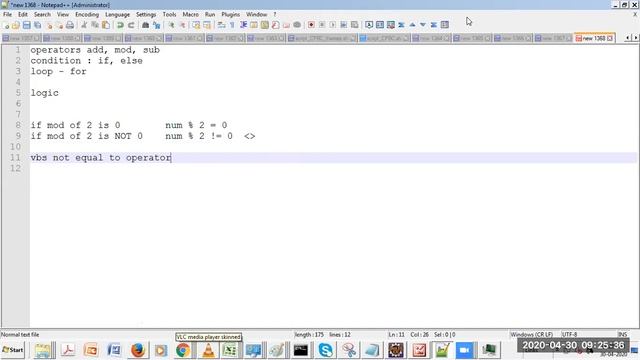
Task: Click 'Windows (CR LF)' in status bar
Action: (x=531, y=335)
